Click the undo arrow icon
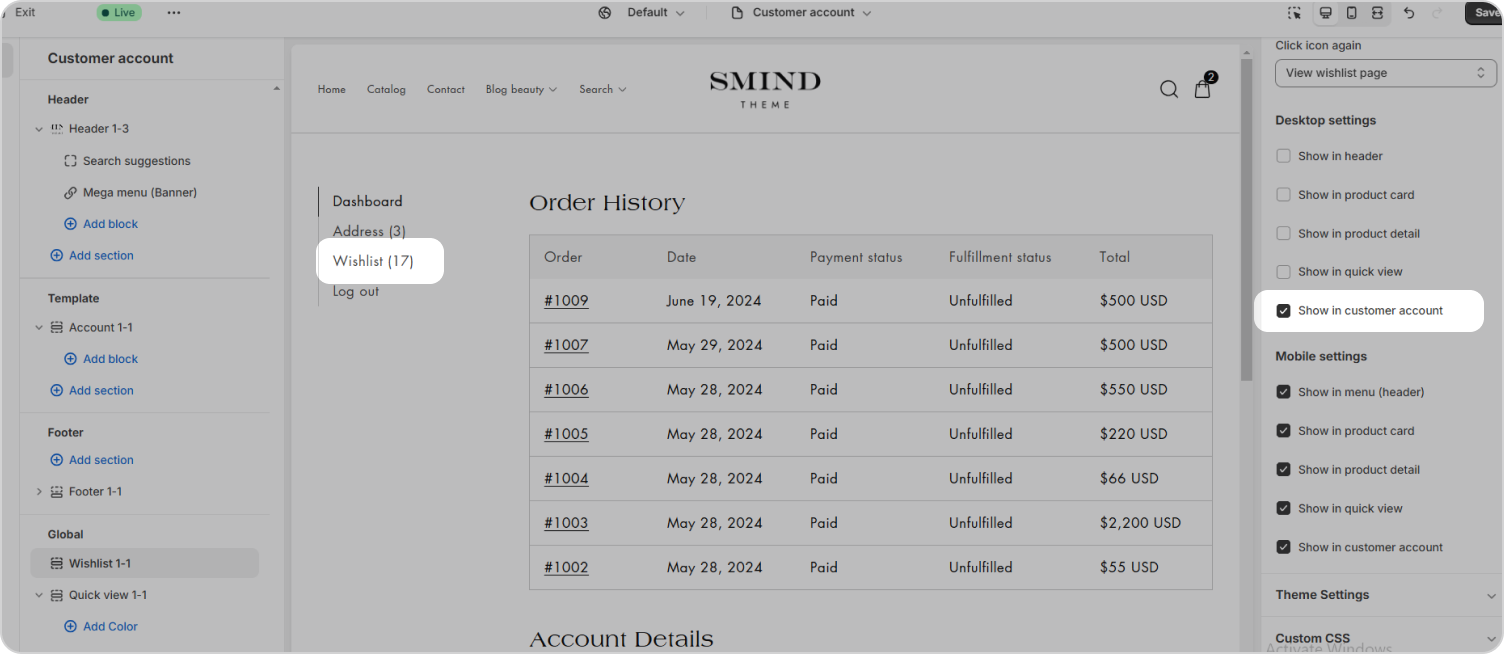This screenshot has height=654, width=1504. tap(1409, 13)
